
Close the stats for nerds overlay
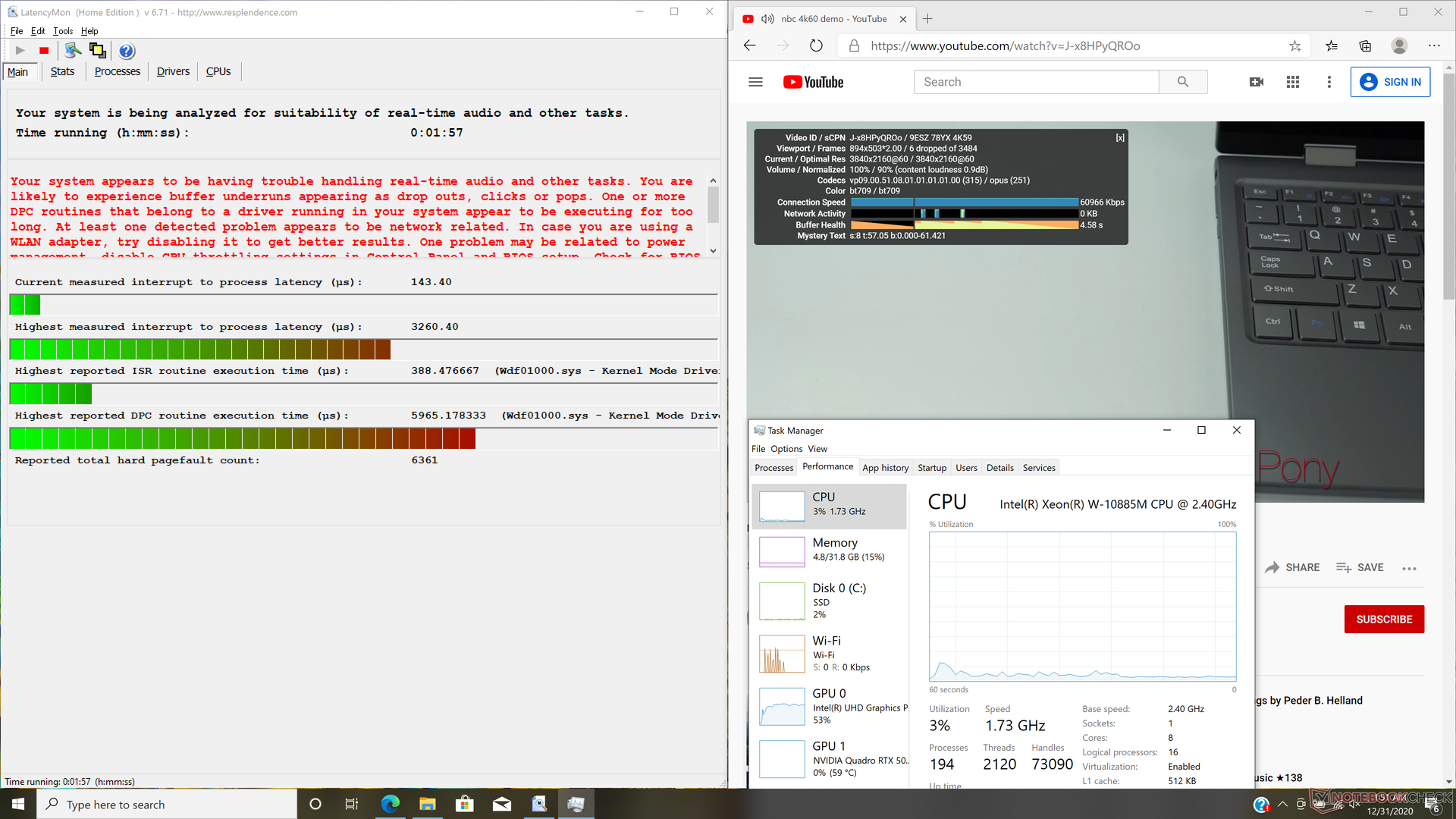tap(1120, 138)
